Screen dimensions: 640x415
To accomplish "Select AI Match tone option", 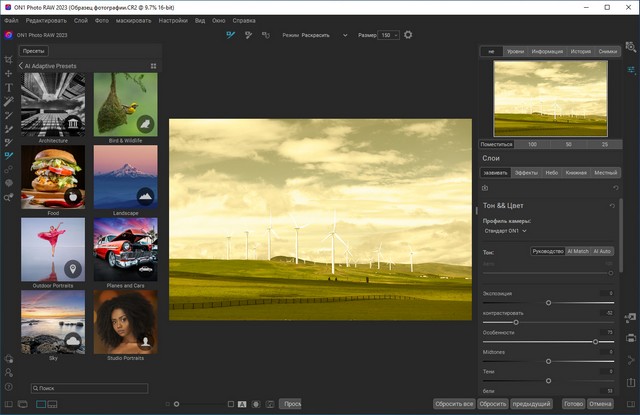I will 578,251.
